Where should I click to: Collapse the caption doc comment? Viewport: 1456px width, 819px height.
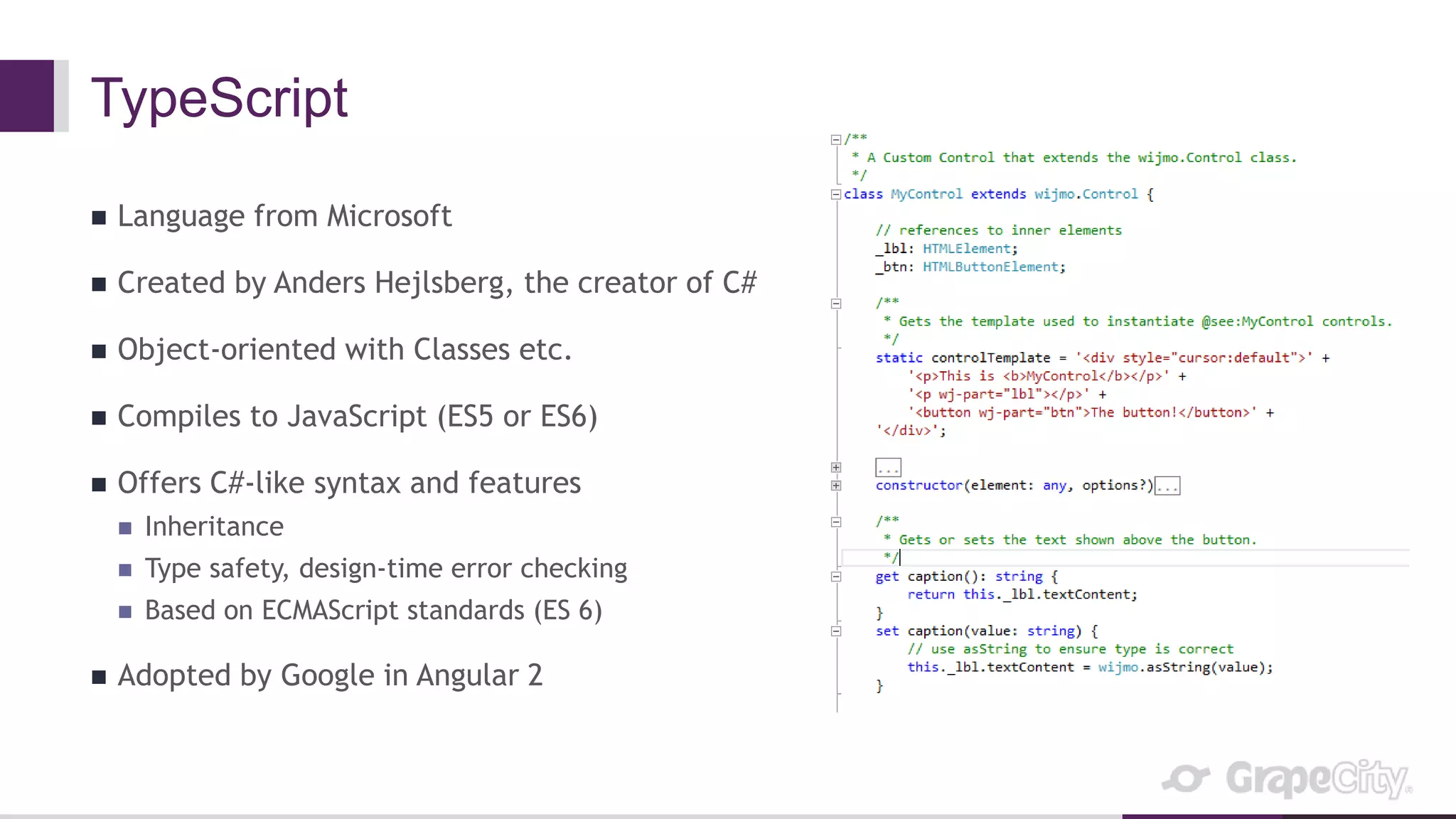pyautogui.click(x=836, y=522)
